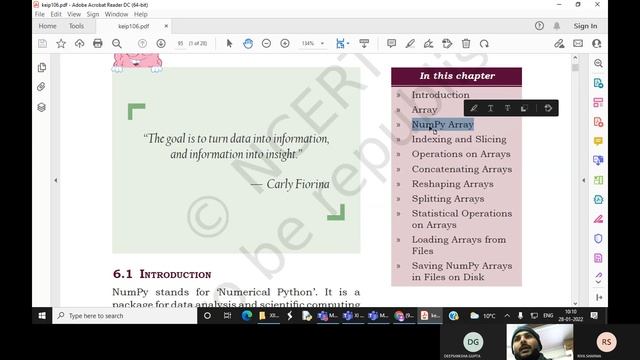Choose the selection arrow tool
Screen dimensions: 640x360
(x=229, y=43)
